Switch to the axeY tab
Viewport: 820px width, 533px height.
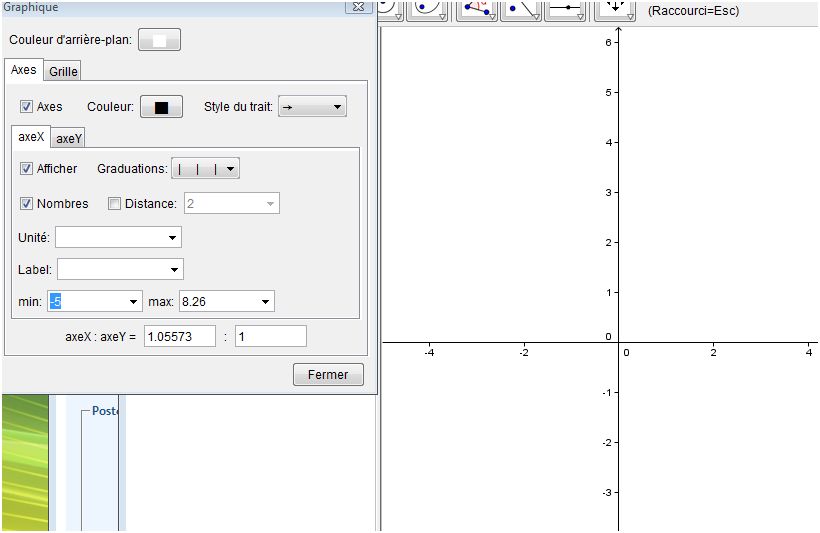coord(69,139)
